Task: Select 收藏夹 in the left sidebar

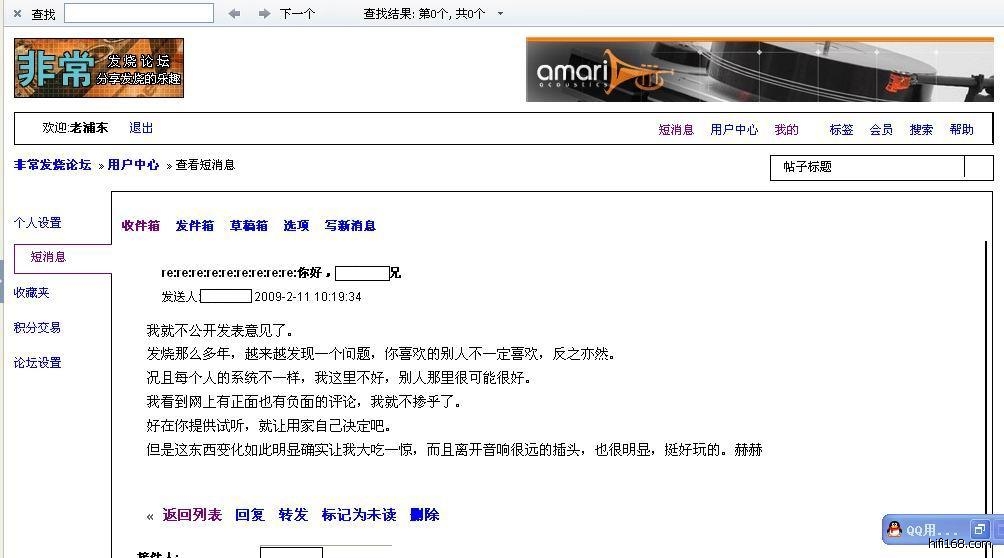Action: pos(31,293)
